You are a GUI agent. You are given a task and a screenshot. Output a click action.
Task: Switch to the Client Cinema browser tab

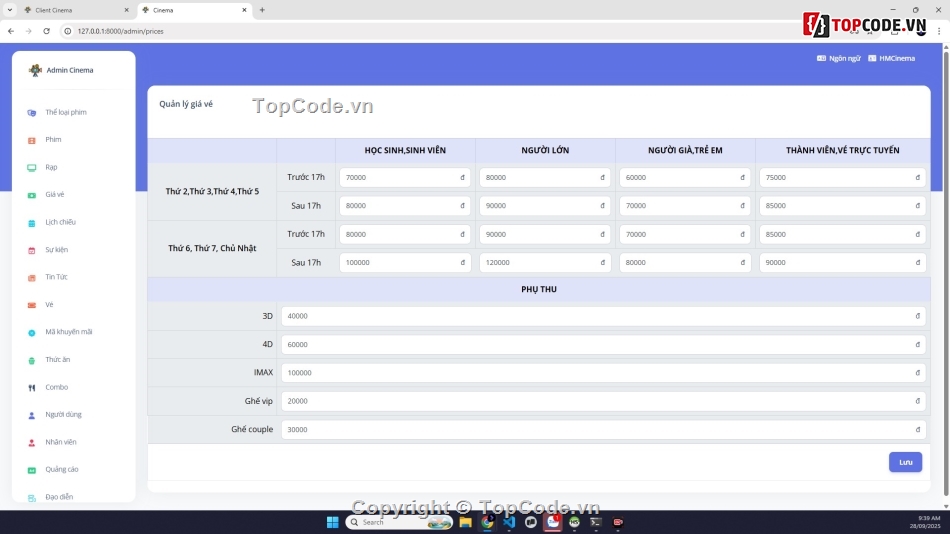coord(70,10)
